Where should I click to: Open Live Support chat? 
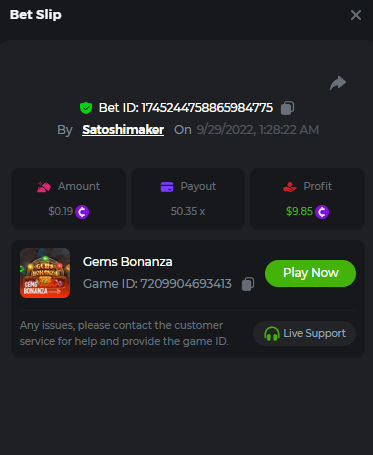[304, 333]
